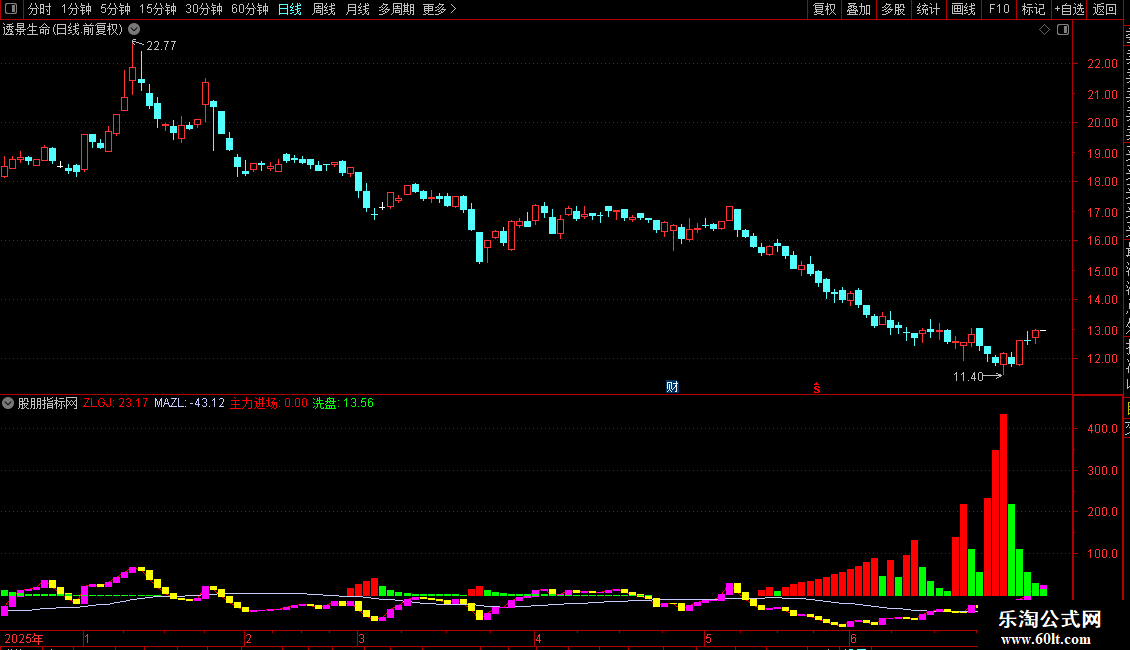
Task: Toggle the panel layout icon in chart header
Action: pyautogui.click(x=1063, y=30)
